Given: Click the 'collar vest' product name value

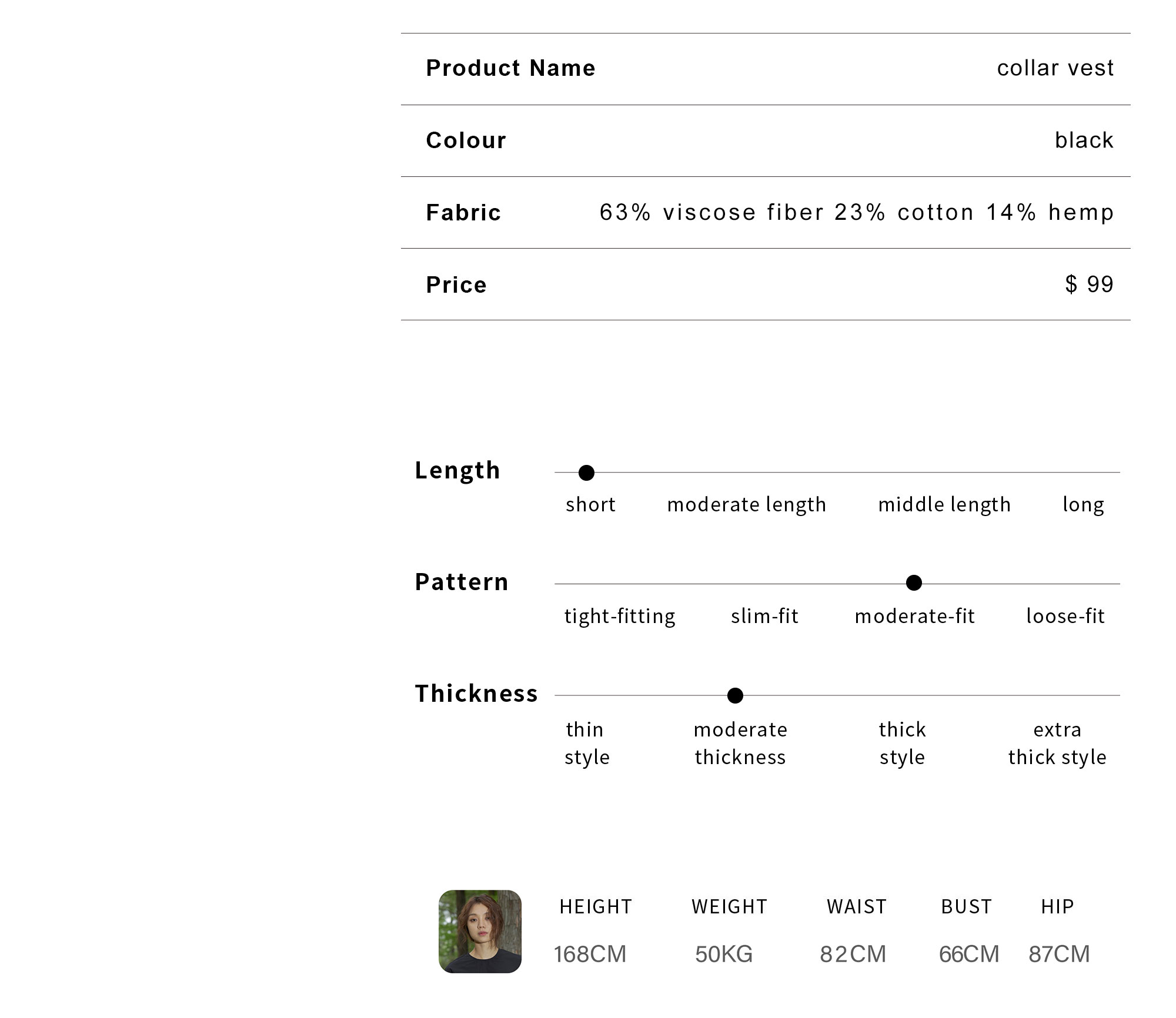Looking at the screenshot, I should (1055, 68).
